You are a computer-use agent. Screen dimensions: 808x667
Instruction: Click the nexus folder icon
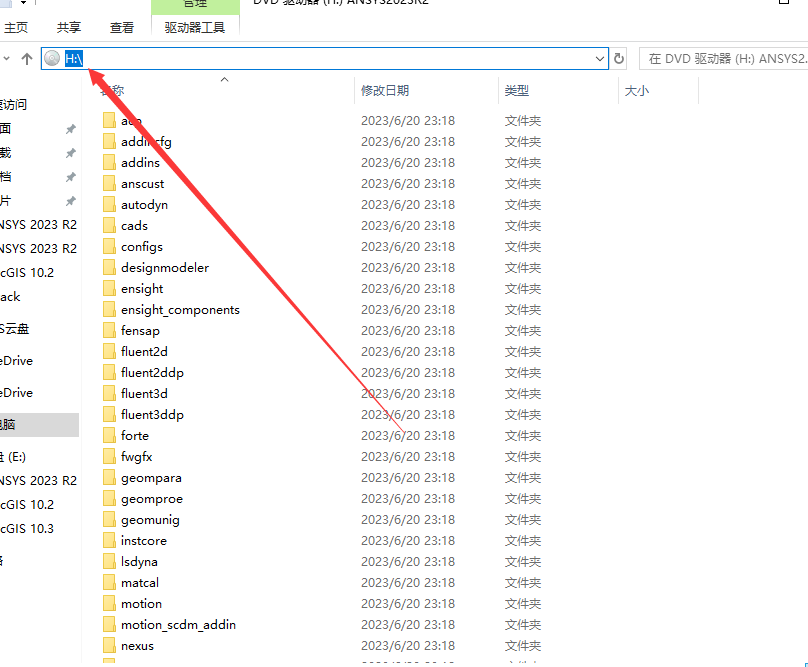[x=110, y=646]
